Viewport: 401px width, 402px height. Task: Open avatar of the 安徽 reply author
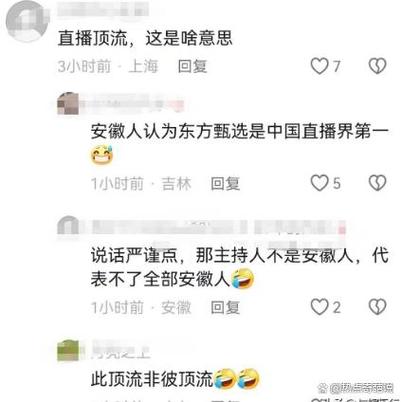pyautogui.click(x=68, y=226)
